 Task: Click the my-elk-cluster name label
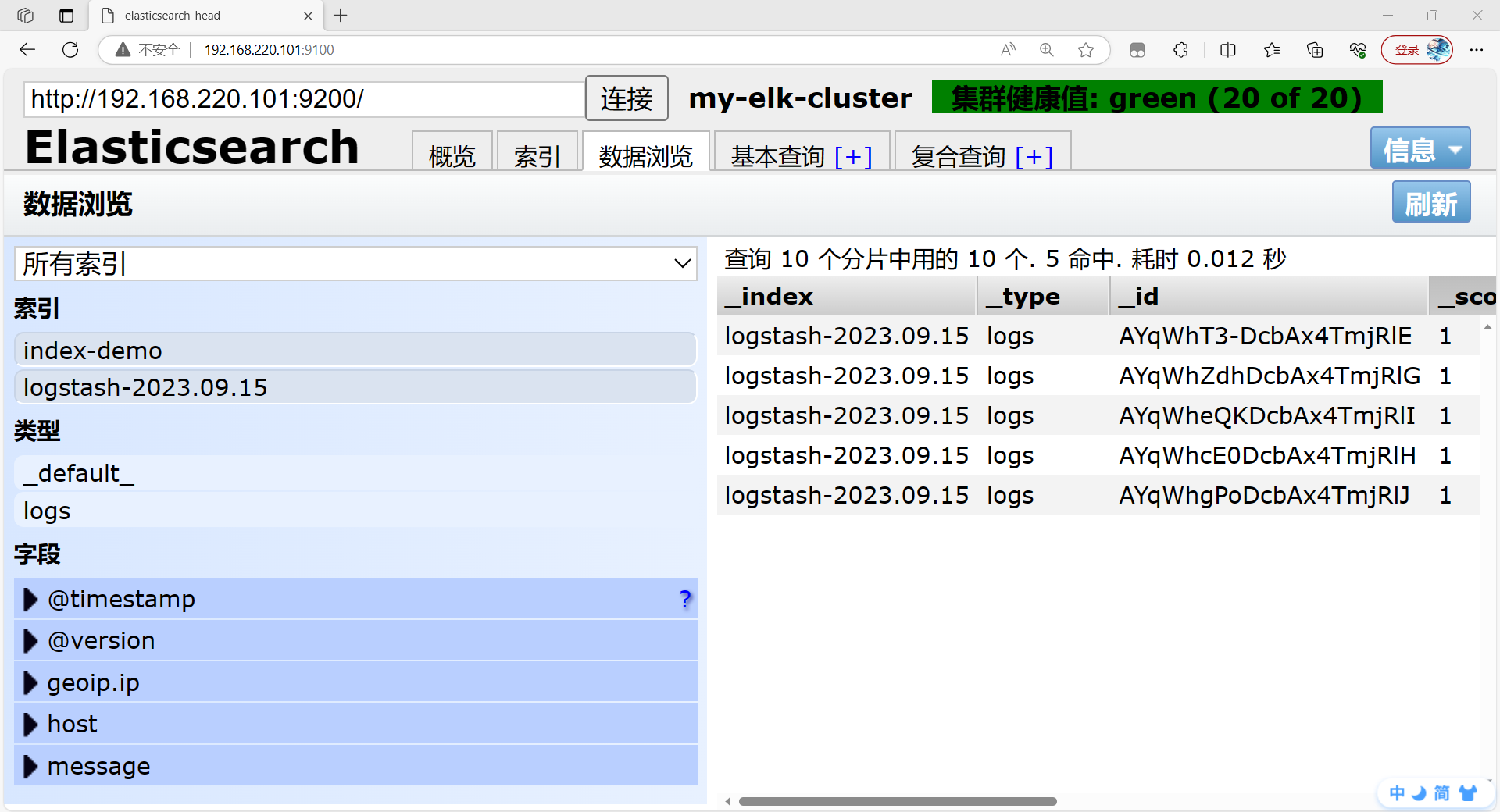(800, 98)
